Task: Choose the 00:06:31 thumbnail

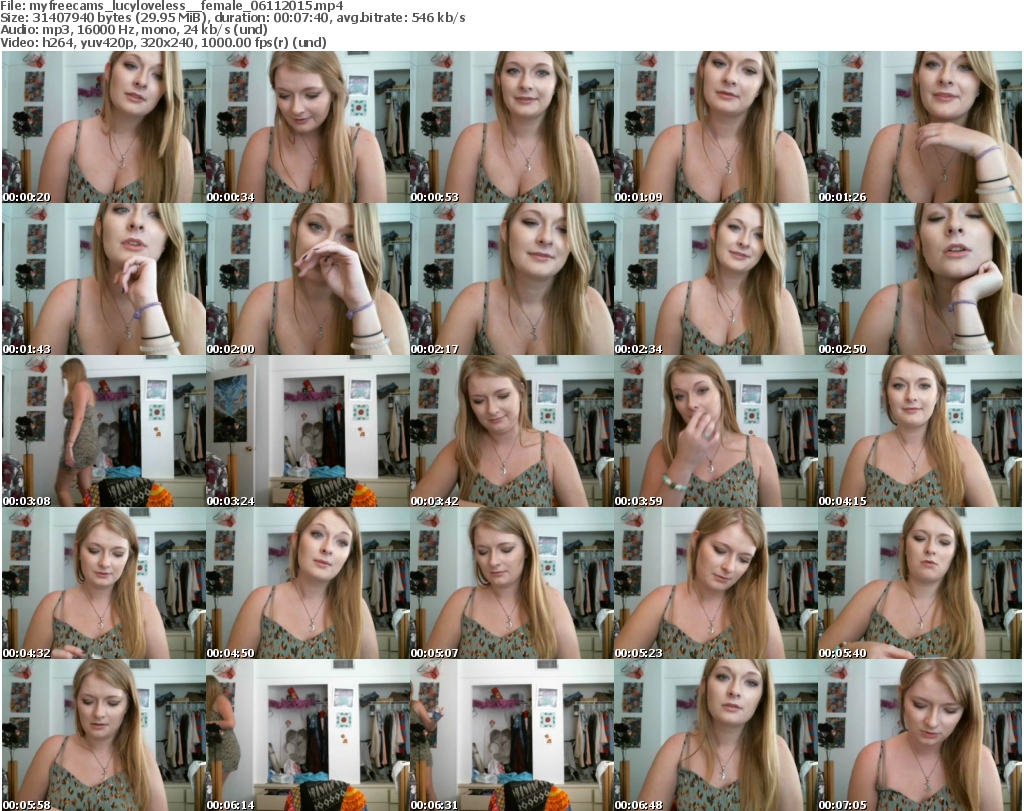Action: pos(511,735)
